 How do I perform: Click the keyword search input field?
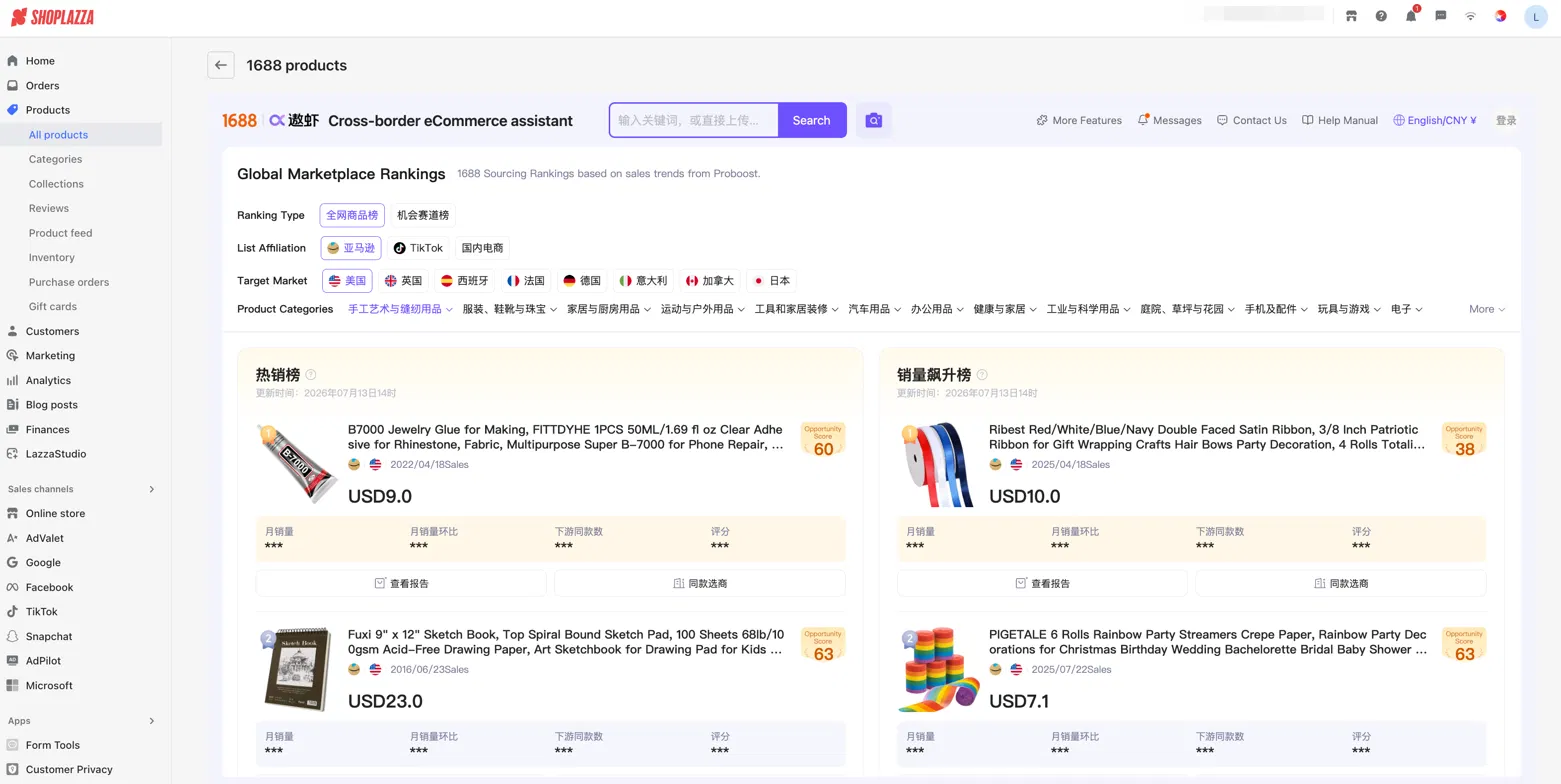pyautogui.click(x=694, y=120)
